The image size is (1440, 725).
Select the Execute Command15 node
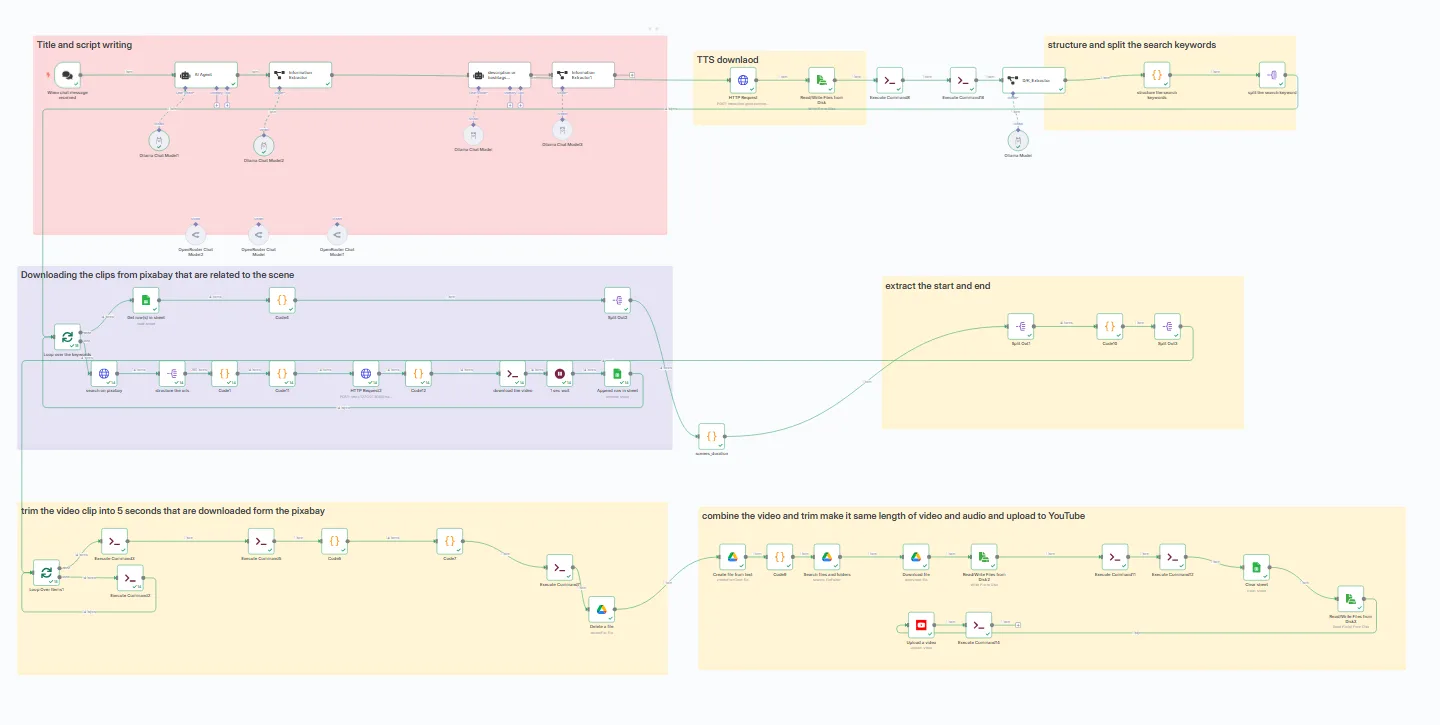979,625
